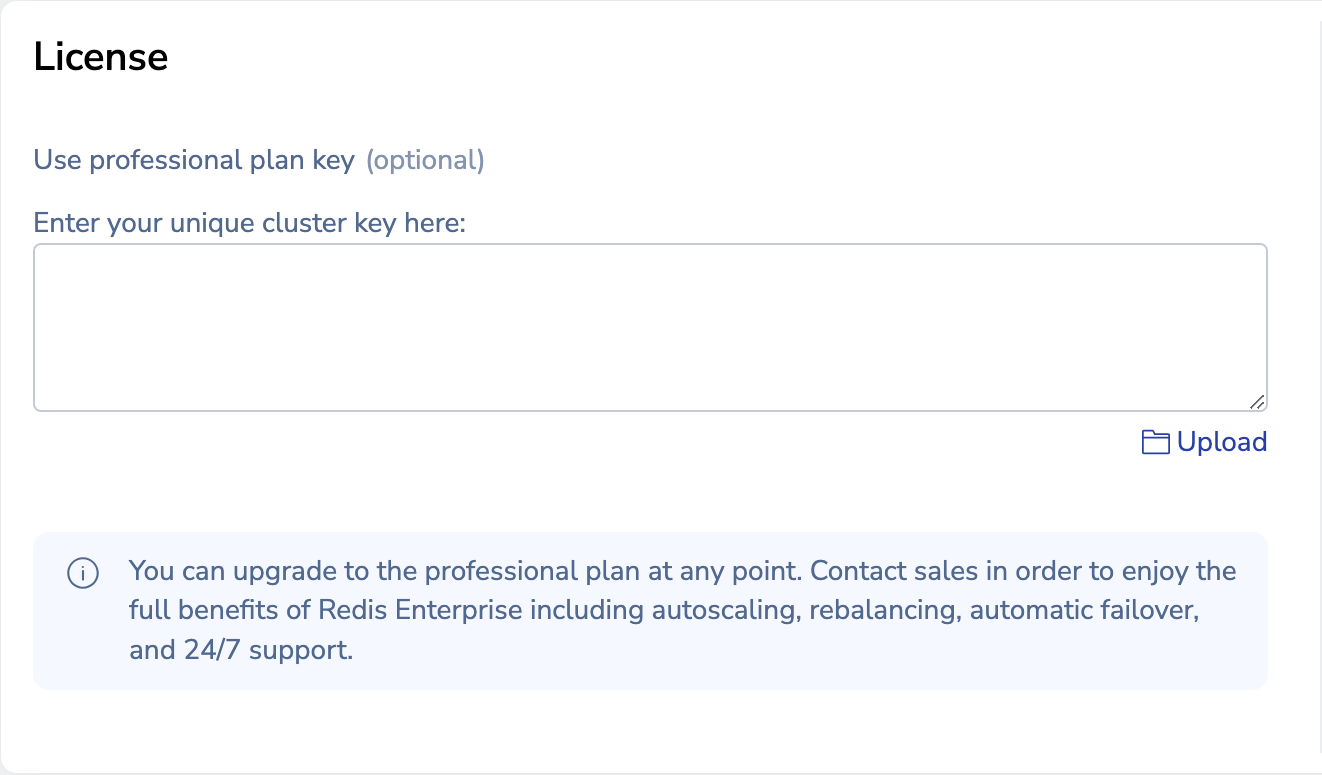The height and width of the screenshot is (775, 1322).
Task: Select the License heading
Action: (100, 57)
